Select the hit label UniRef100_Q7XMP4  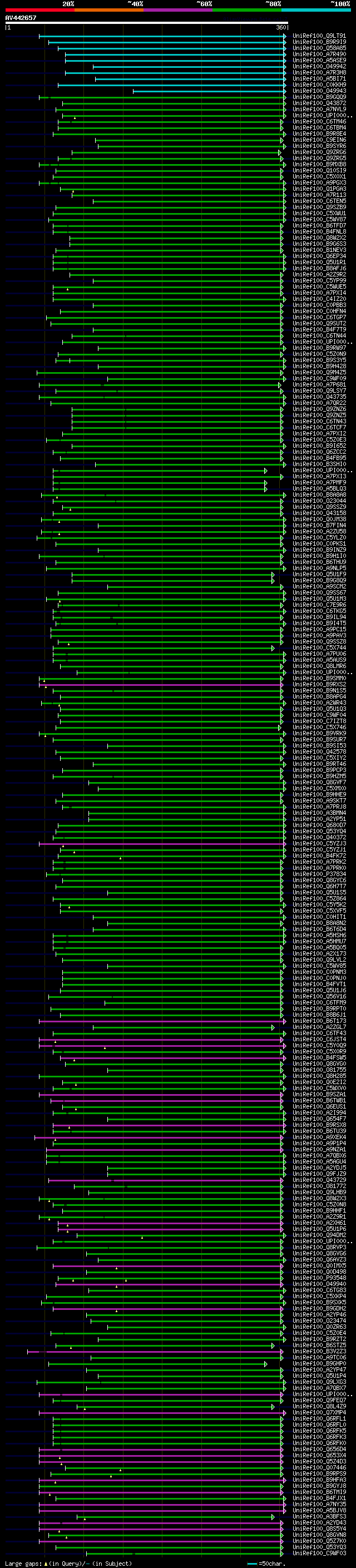click(x=319, y=1413)
